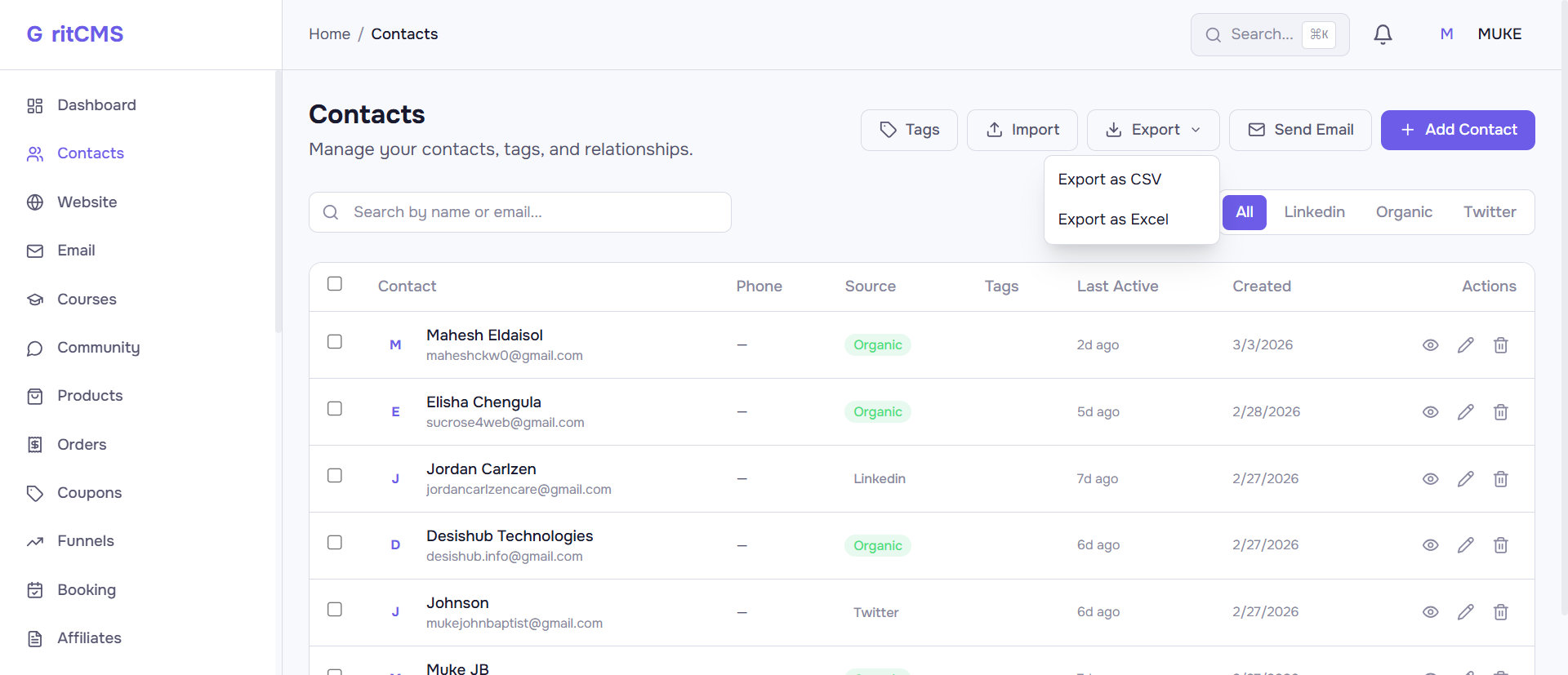Filter contacts by Twitter tab

[1490, 212]
